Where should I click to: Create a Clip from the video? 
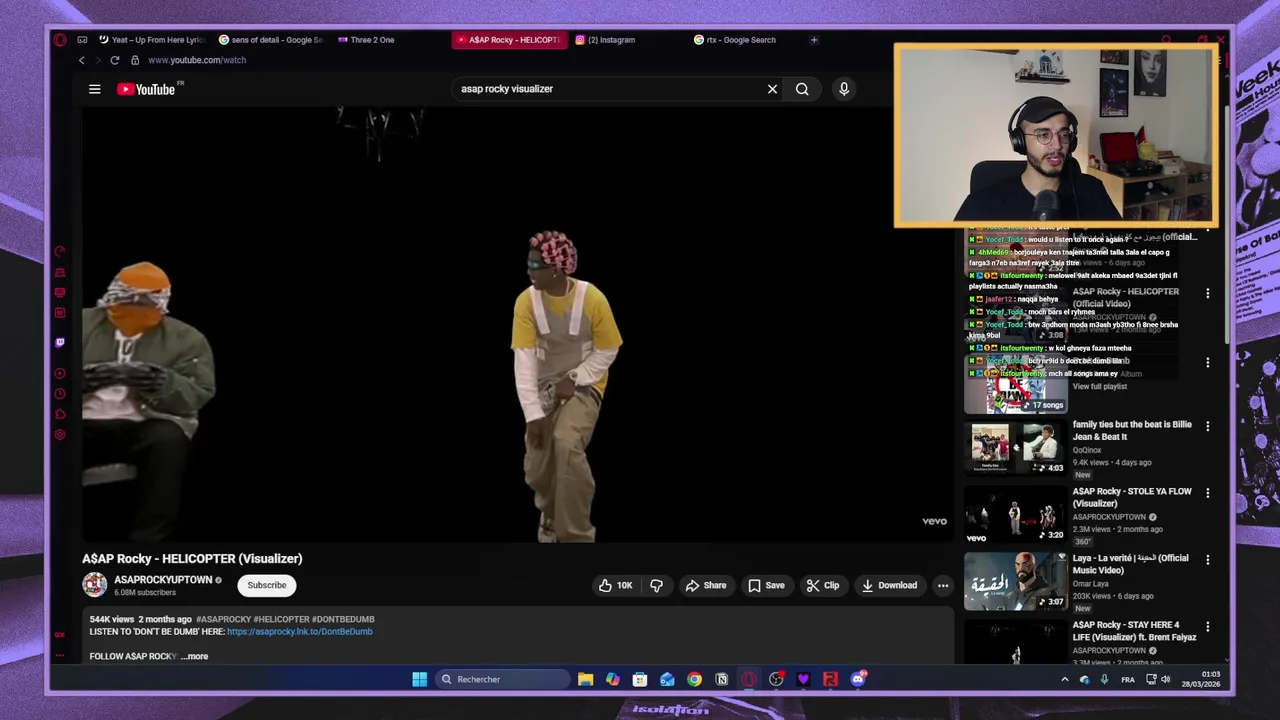pos(823,585)
